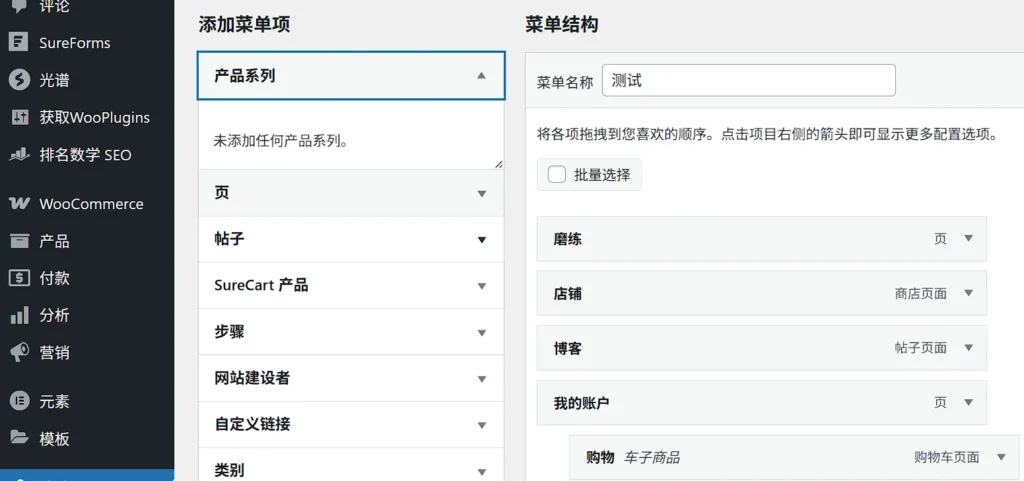Click the SureCart 产品 panel title
Screen dimensions: 1024x481
click(261, 286)
